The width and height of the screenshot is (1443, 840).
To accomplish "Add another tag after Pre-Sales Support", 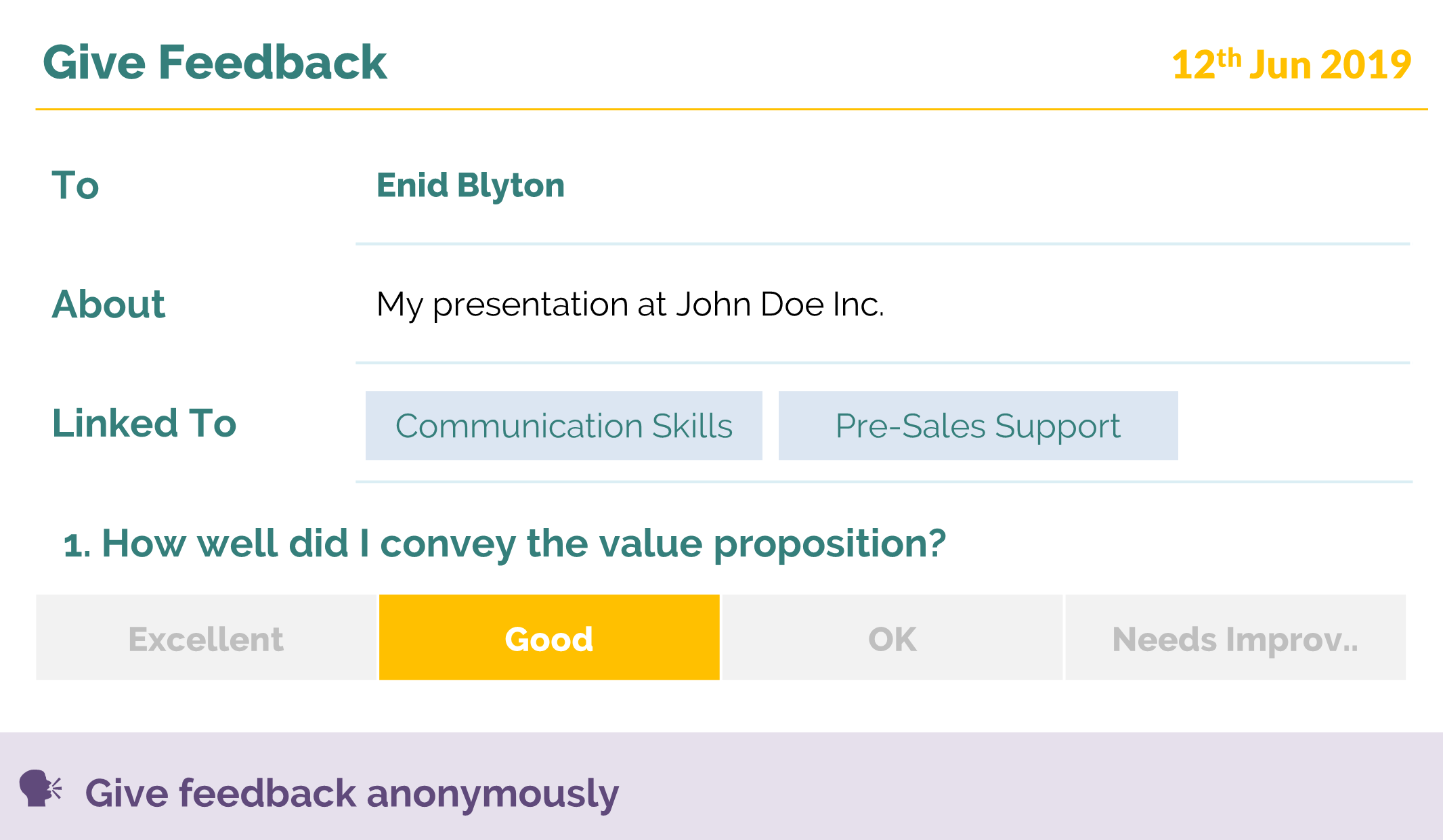I will point(1293,426).
